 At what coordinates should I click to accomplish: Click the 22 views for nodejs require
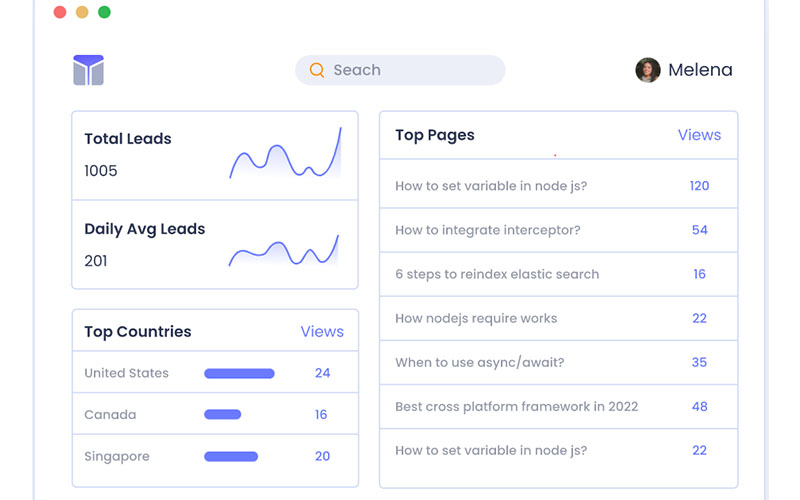[x=699, y=318]
